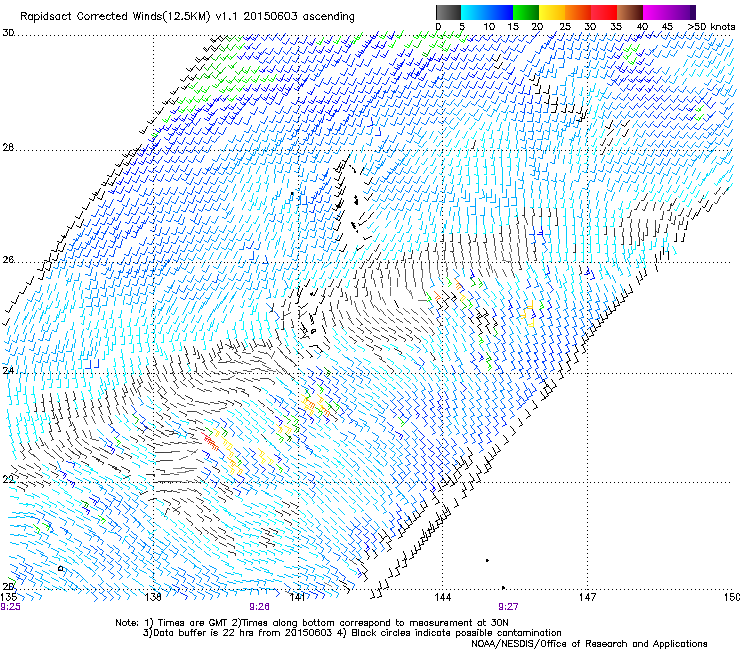The image size is (740, 650).
Task: Click the yellow 20-25 knots legend swatch
Action: [552, 12]
